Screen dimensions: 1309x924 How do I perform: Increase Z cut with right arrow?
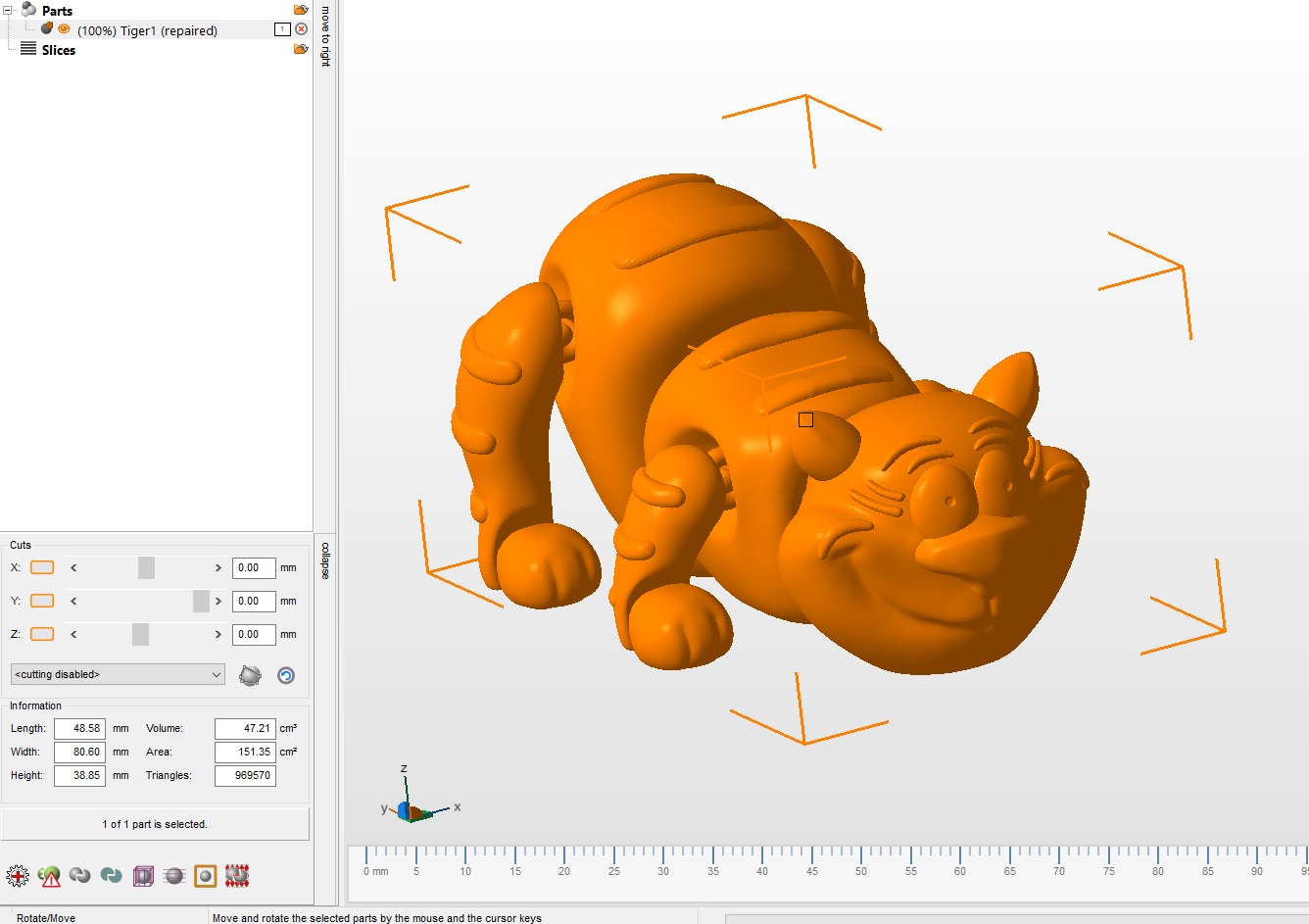click(218, 634)
